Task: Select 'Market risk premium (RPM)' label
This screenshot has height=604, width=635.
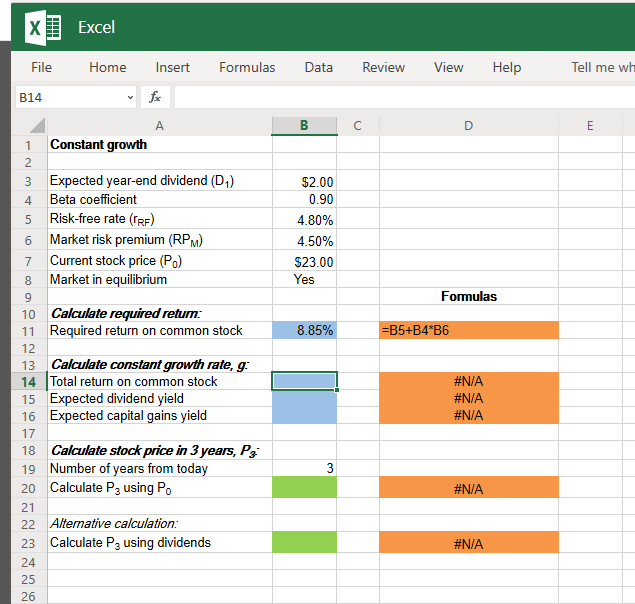Action: [x=160, y=240]
